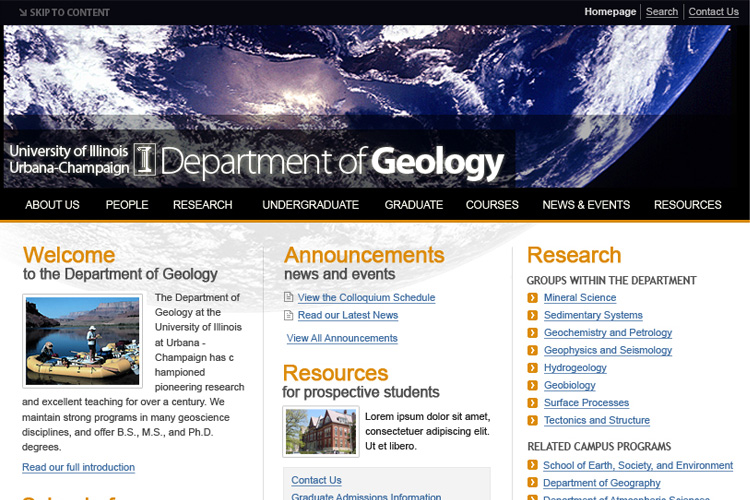The height and width of the screenshot is (500, 750).
Task: Open Department of Geography link
Action: [x=602, y=483]
